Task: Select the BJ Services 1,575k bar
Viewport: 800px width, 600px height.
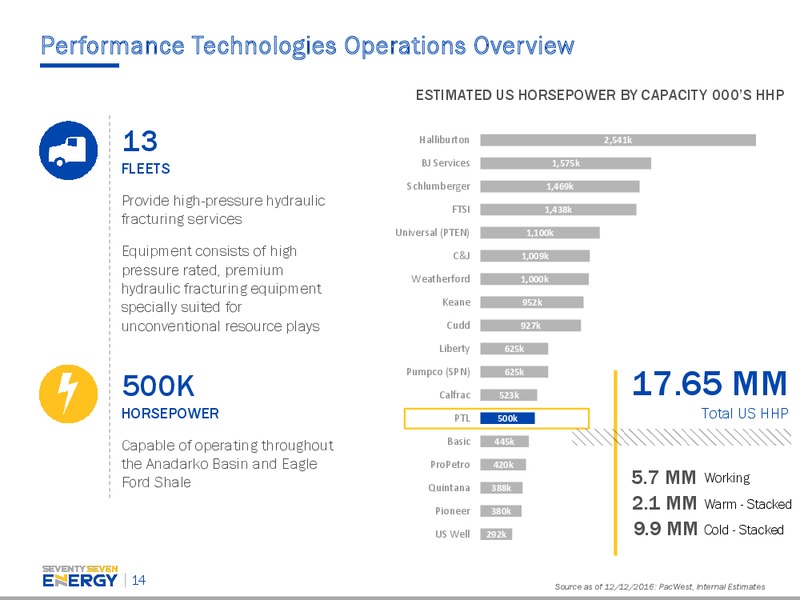Action: pos(565,163)
